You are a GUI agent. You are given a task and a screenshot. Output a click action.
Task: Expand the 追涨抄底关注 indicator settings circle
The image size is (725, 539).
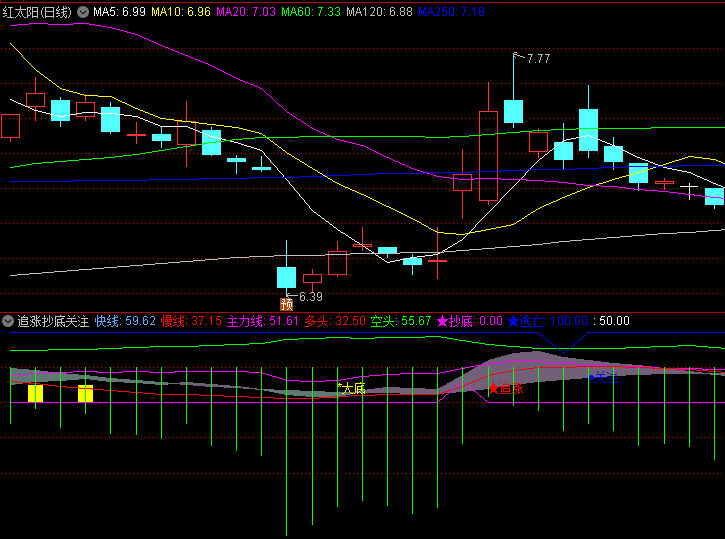pyautogui.click(x=8, y=321)
